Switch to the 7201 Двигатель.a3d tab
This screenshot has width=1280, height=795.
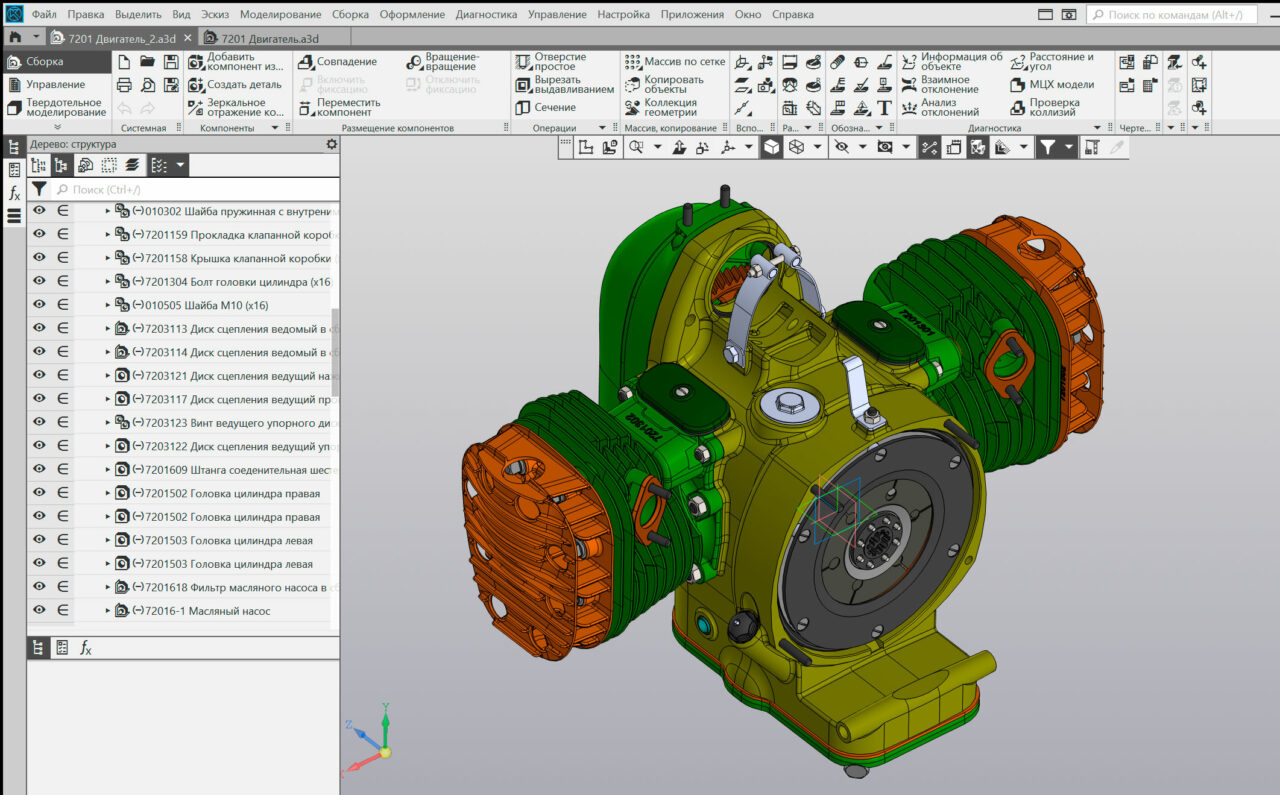pos(260,38)
